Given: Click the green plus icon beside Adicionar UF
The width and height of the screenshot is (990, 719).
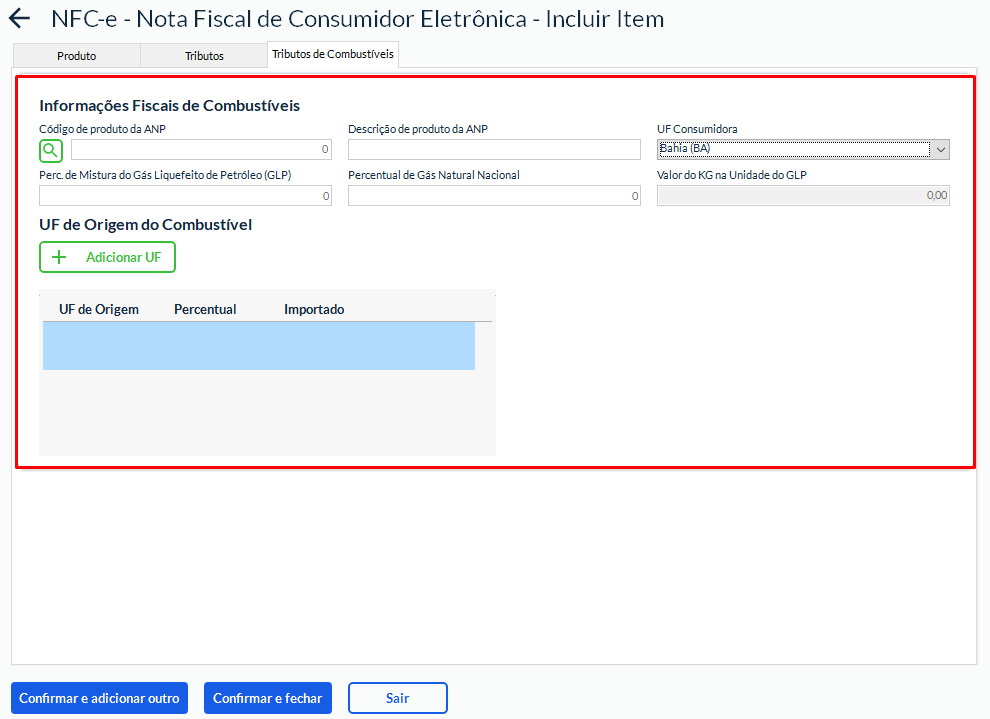Looking at the screenshot, I should [59, 257].
